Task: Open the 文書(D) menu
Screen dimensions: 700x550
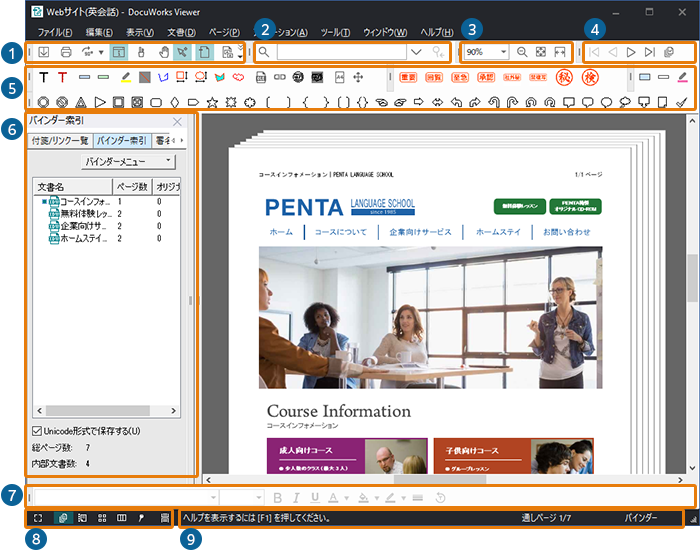Action: 182,32
